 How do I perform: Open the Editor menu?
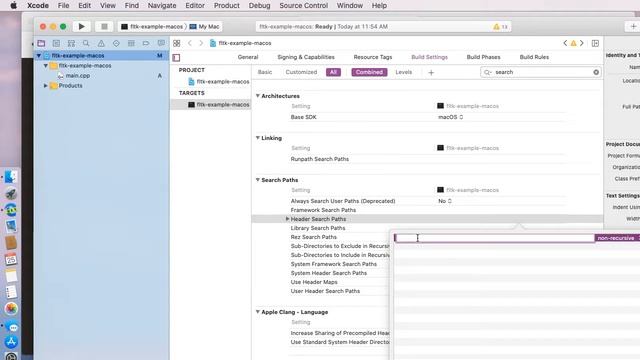[x=195, y=6]
